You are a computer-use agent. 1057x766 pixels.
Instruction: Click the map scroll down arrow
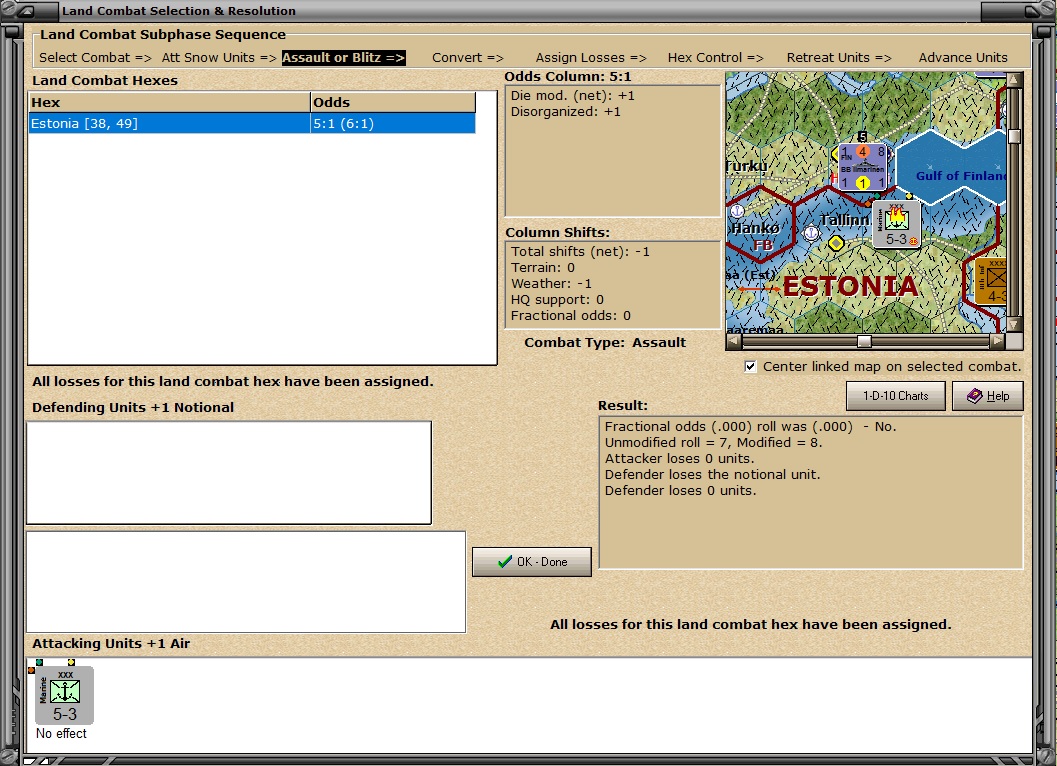(x=1014, y=325)
